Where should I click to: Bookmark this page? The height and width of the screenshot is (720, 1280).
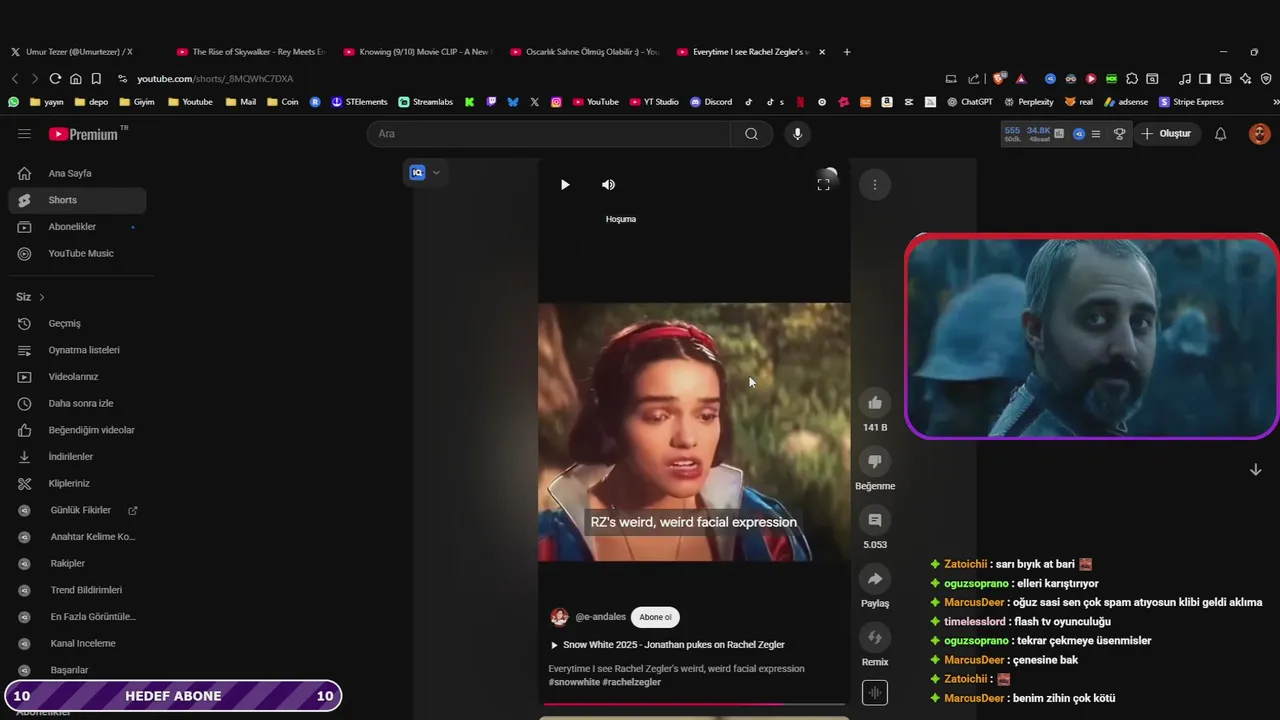[96, 79]
